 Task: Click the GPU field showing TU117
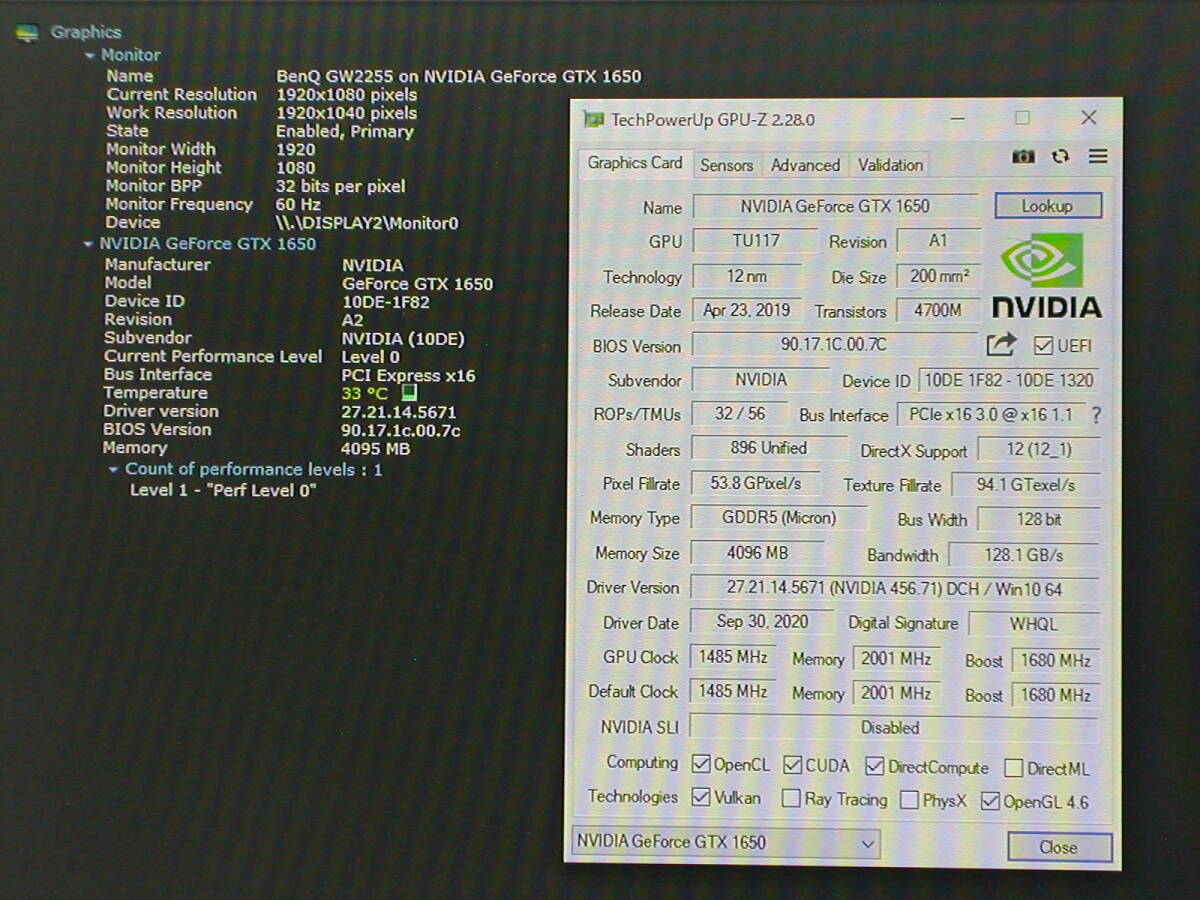[x=755, y=240]
